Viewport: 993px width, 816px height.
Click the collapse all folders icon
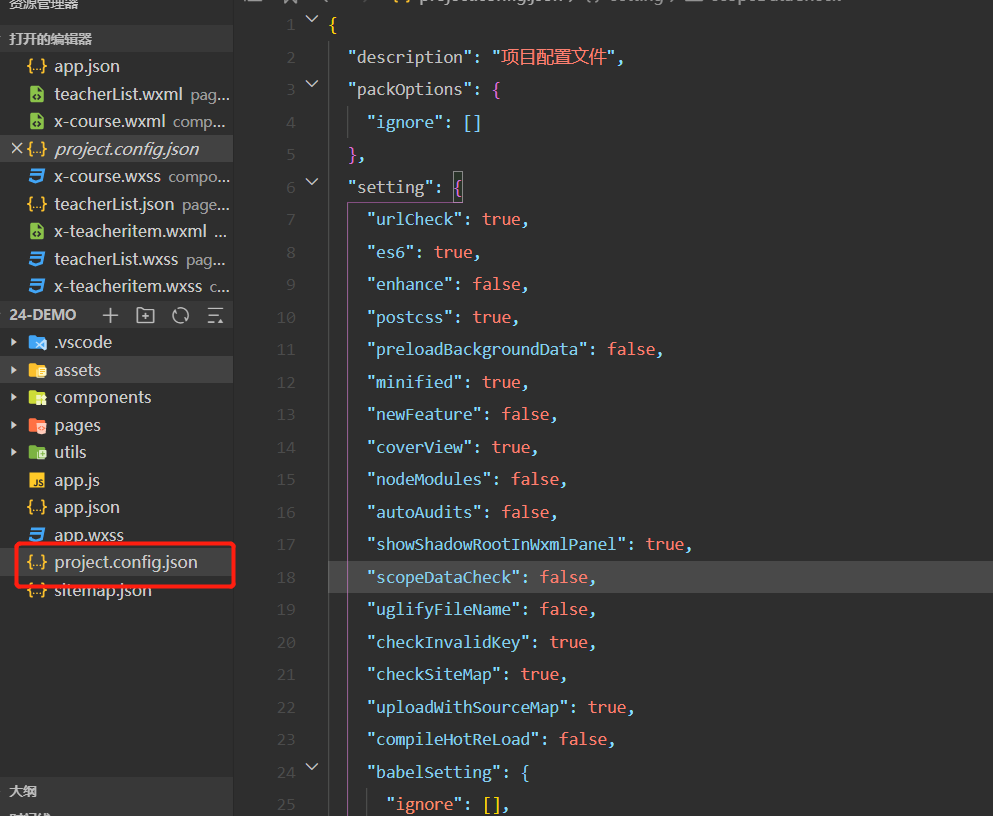coord(215,315)
